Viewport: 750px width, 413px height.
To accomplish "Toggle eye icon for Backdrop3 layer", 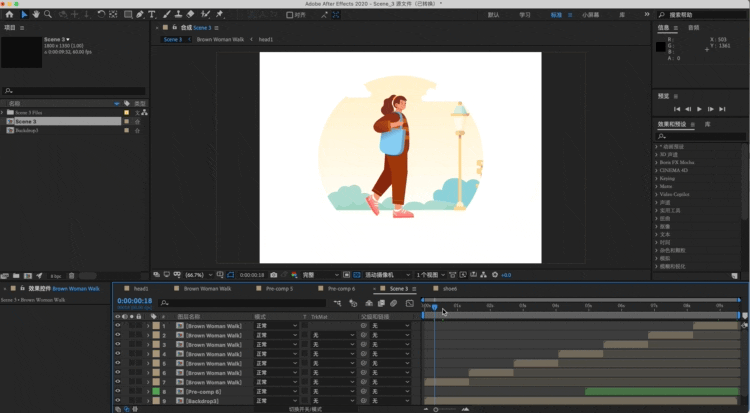I will pos(117,400).
